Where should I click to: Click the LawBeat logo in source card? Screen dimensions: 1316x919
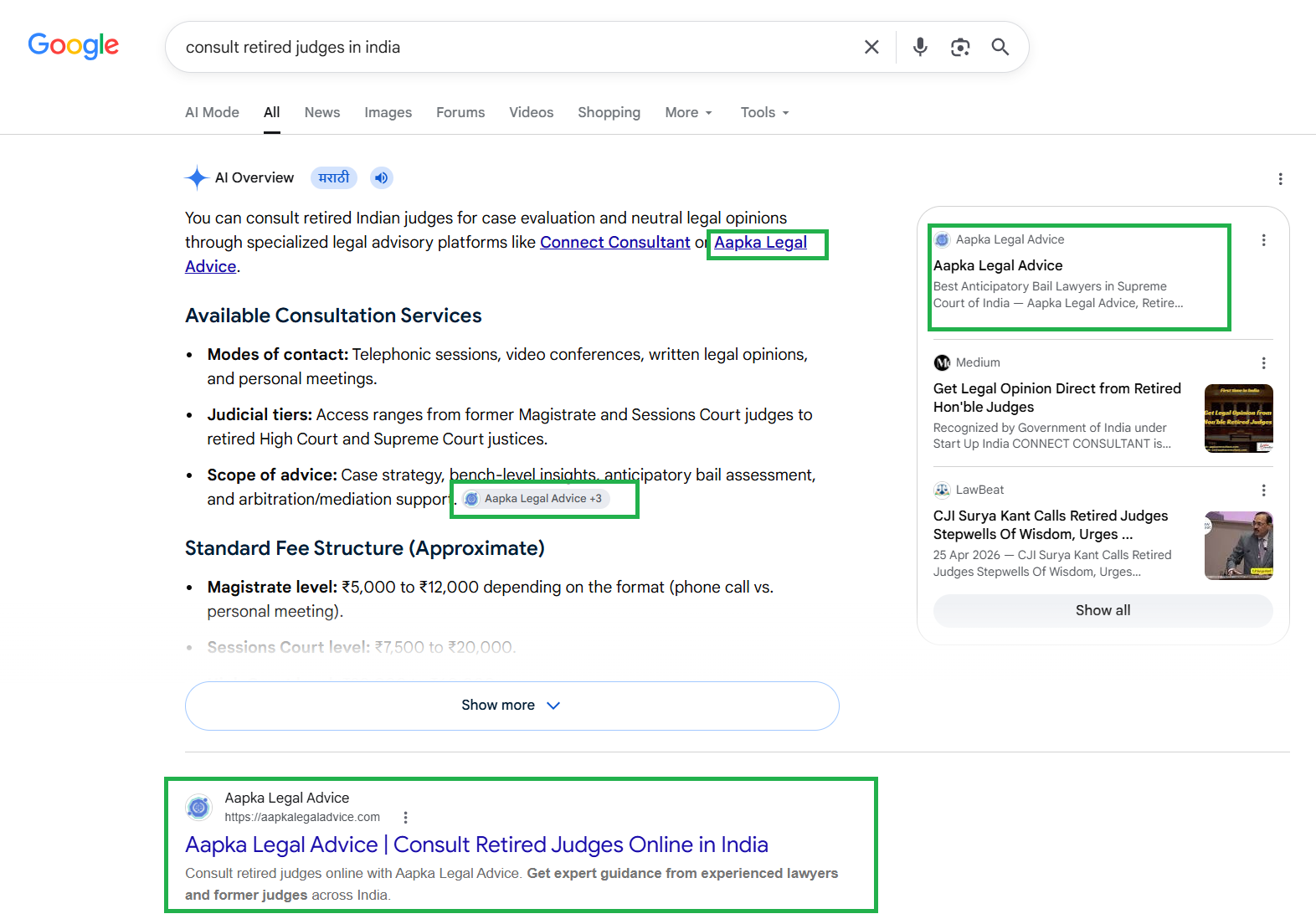942,490
